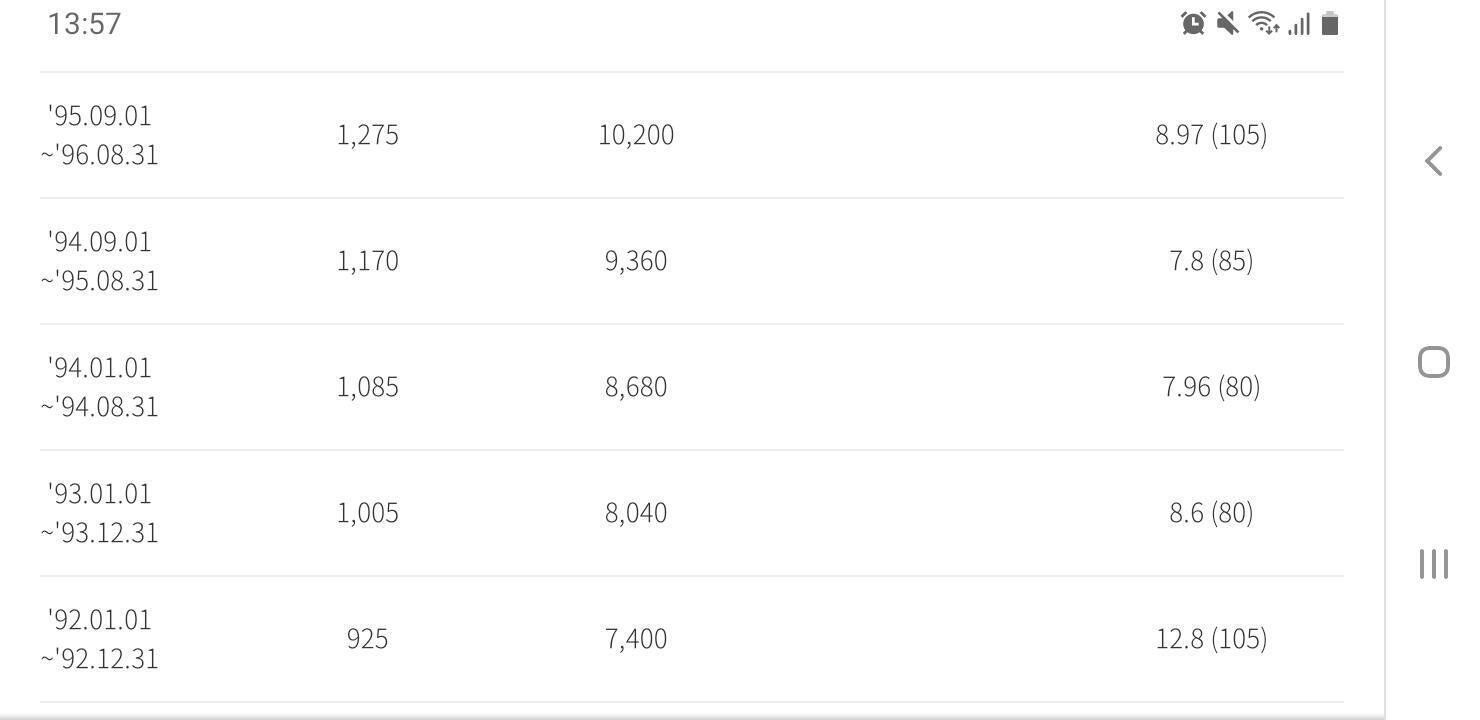The height and width of the screenshot is (720, 1480).
Task: Tap the 9,360 value cell
Action: click(x=636, y=261)
